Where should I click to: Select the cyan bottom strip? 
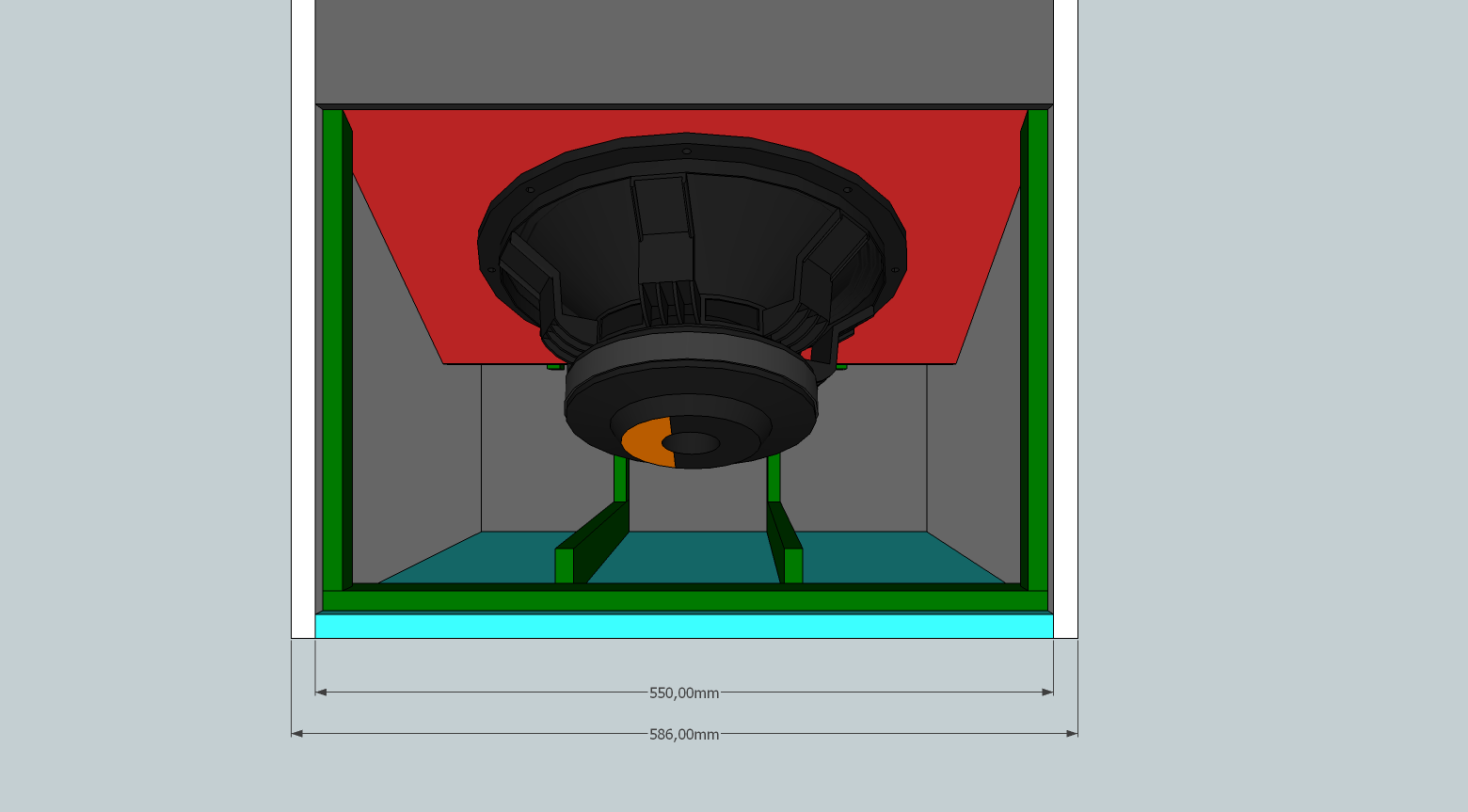click(684, 626)
